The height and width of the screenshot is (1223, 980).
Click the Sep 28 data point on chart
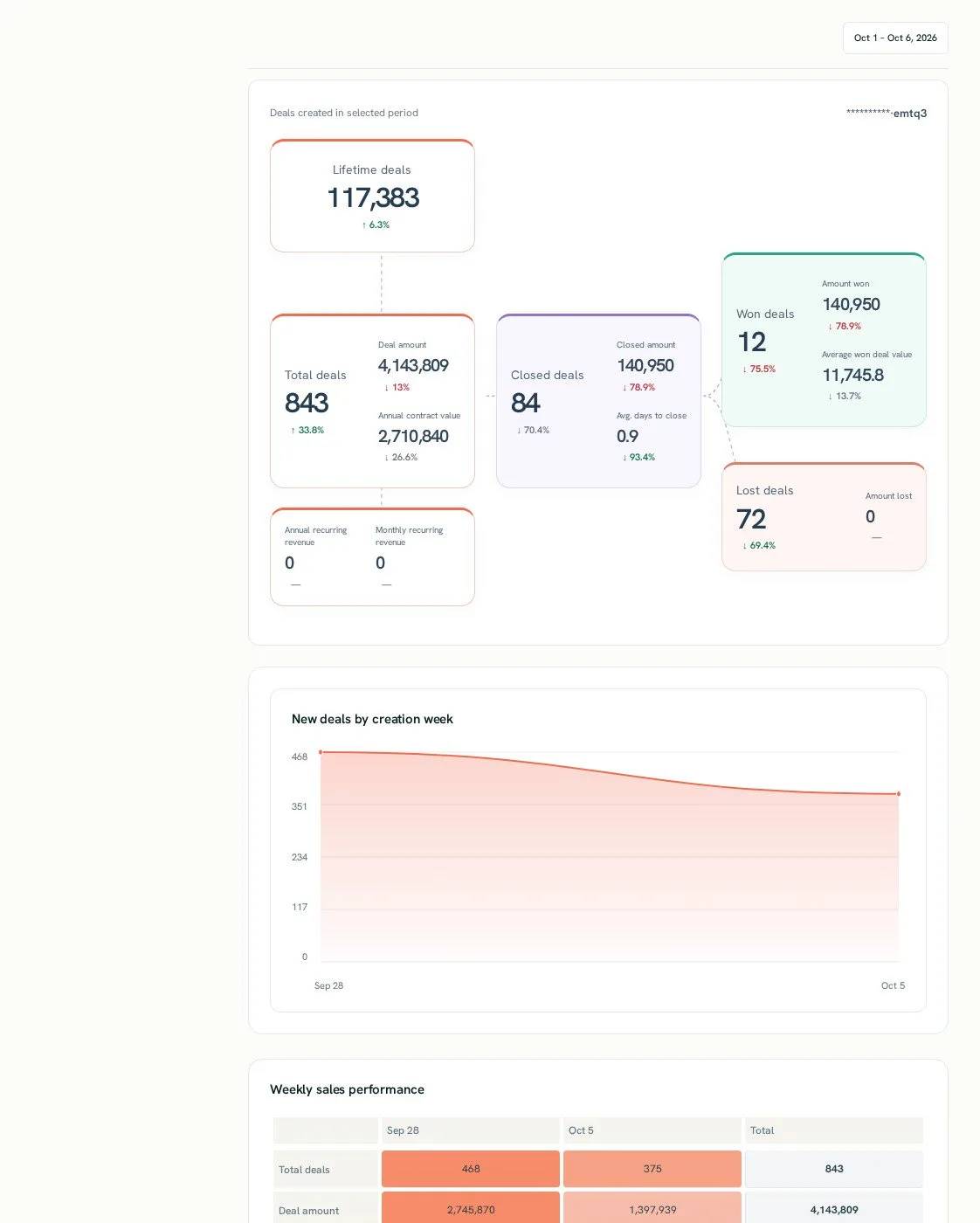pyautogui.click(x=321, y=752)
